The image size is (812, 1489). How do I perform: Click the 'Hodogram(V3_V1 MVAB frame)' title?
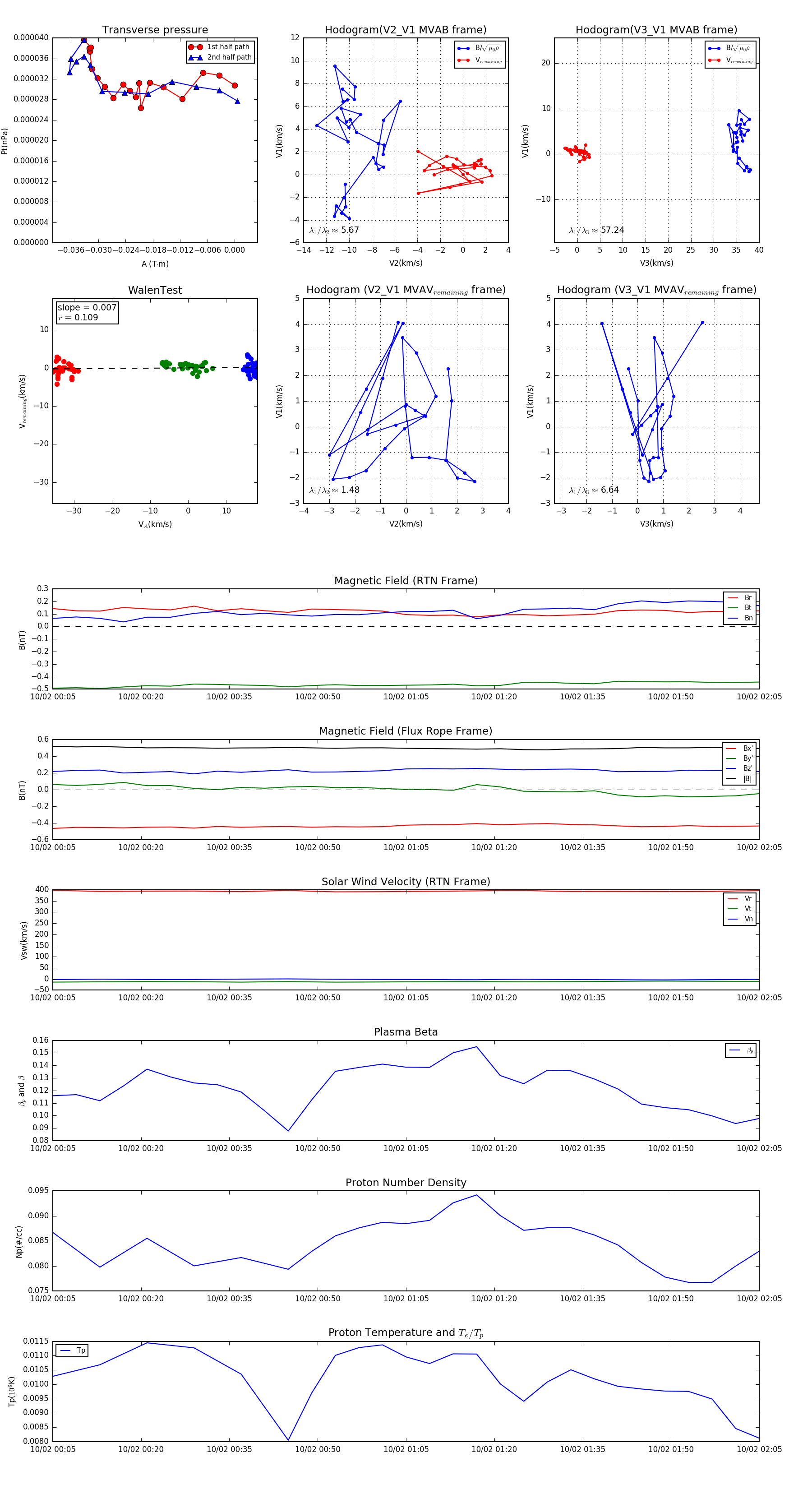pos(656,29)
